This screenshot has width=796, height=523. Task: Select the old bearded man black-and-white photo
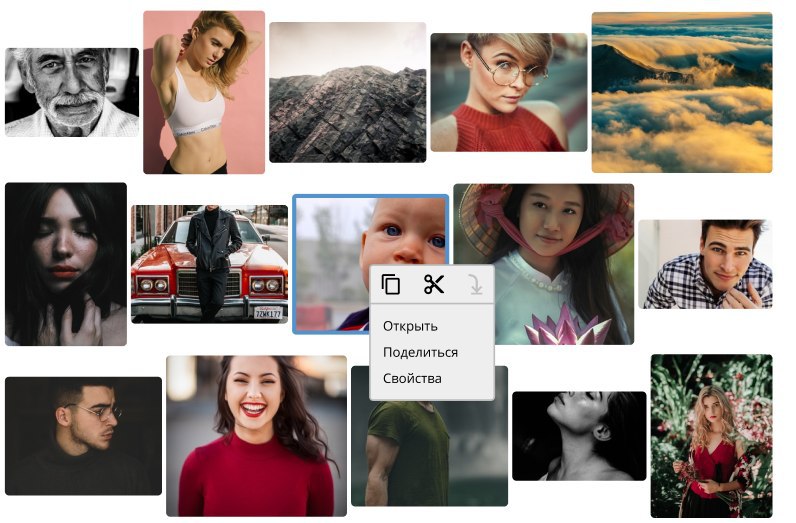tap(72, 92)
